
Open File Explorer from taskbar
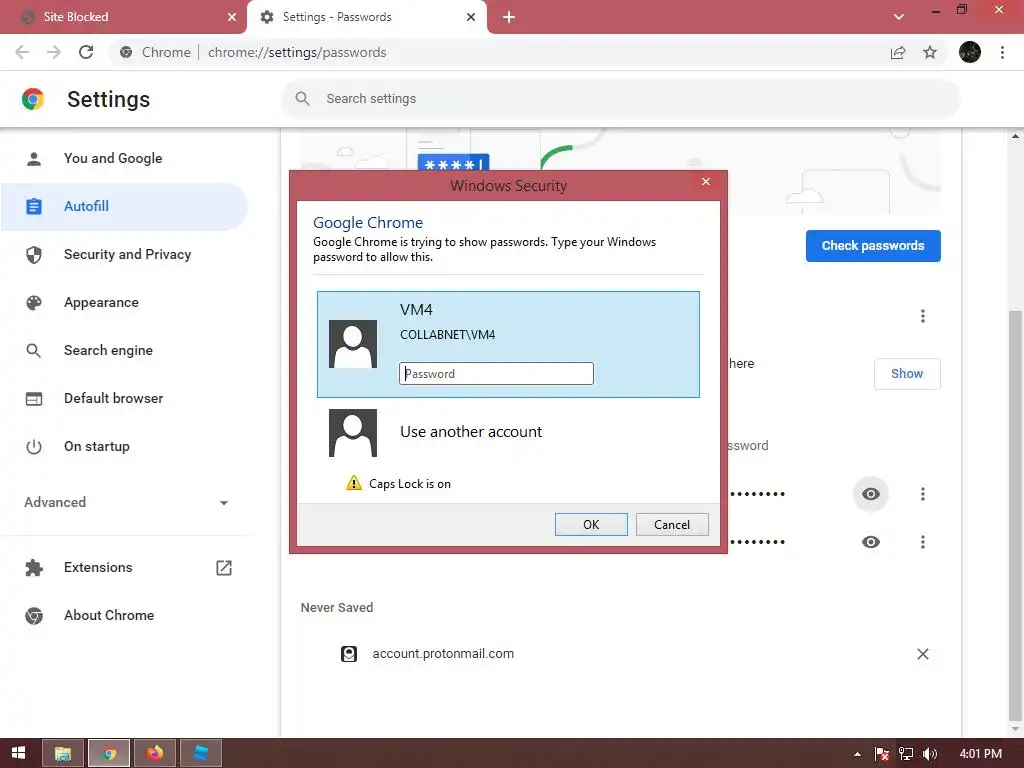tap(63, 753)
